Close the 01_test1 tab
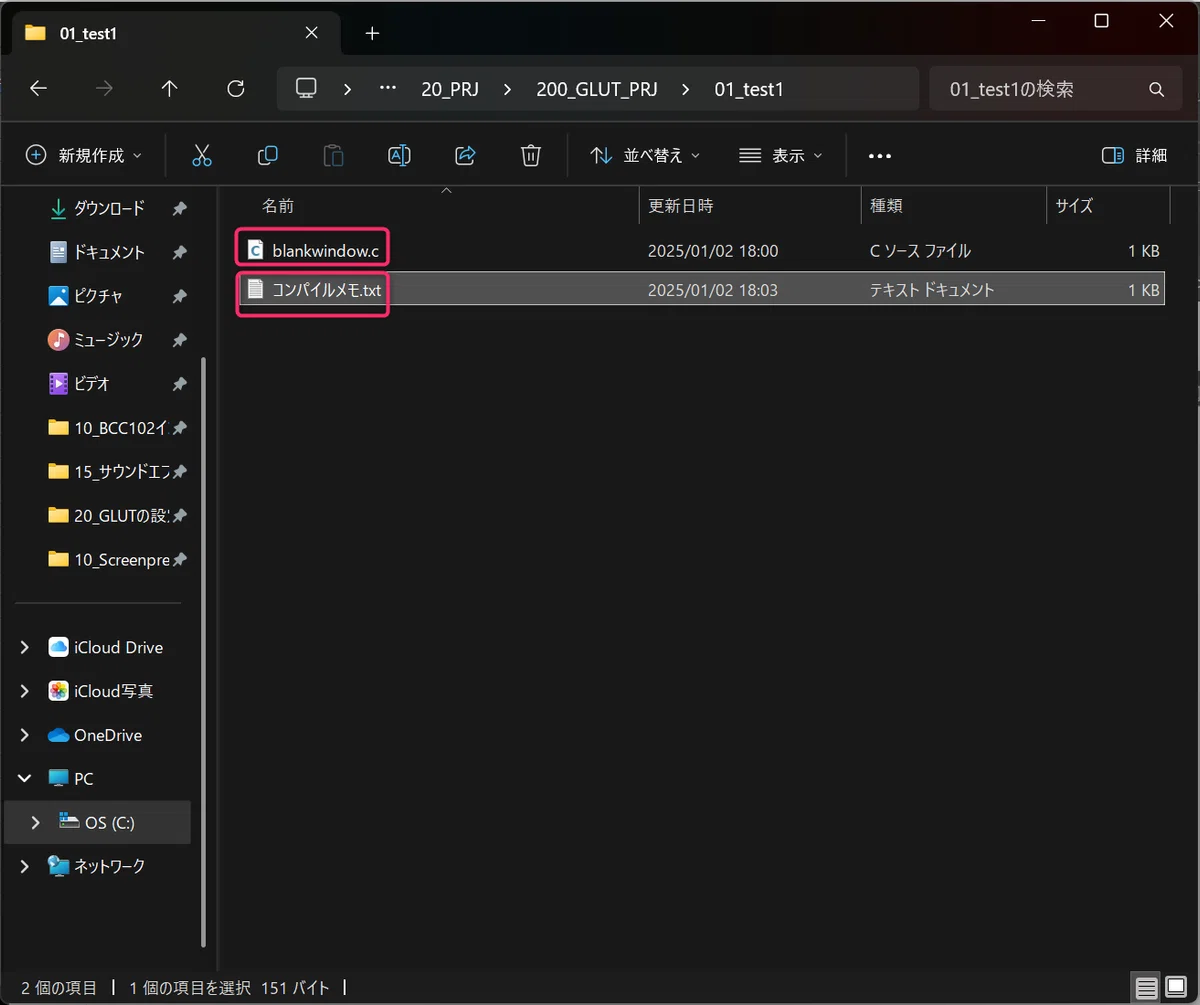This screenshot has height=1005, width=1200. pos(311,32)
